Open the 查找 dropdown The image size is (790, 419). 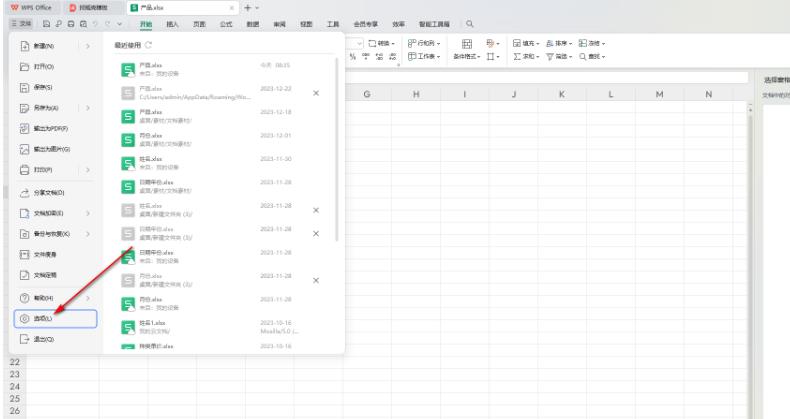592,56
